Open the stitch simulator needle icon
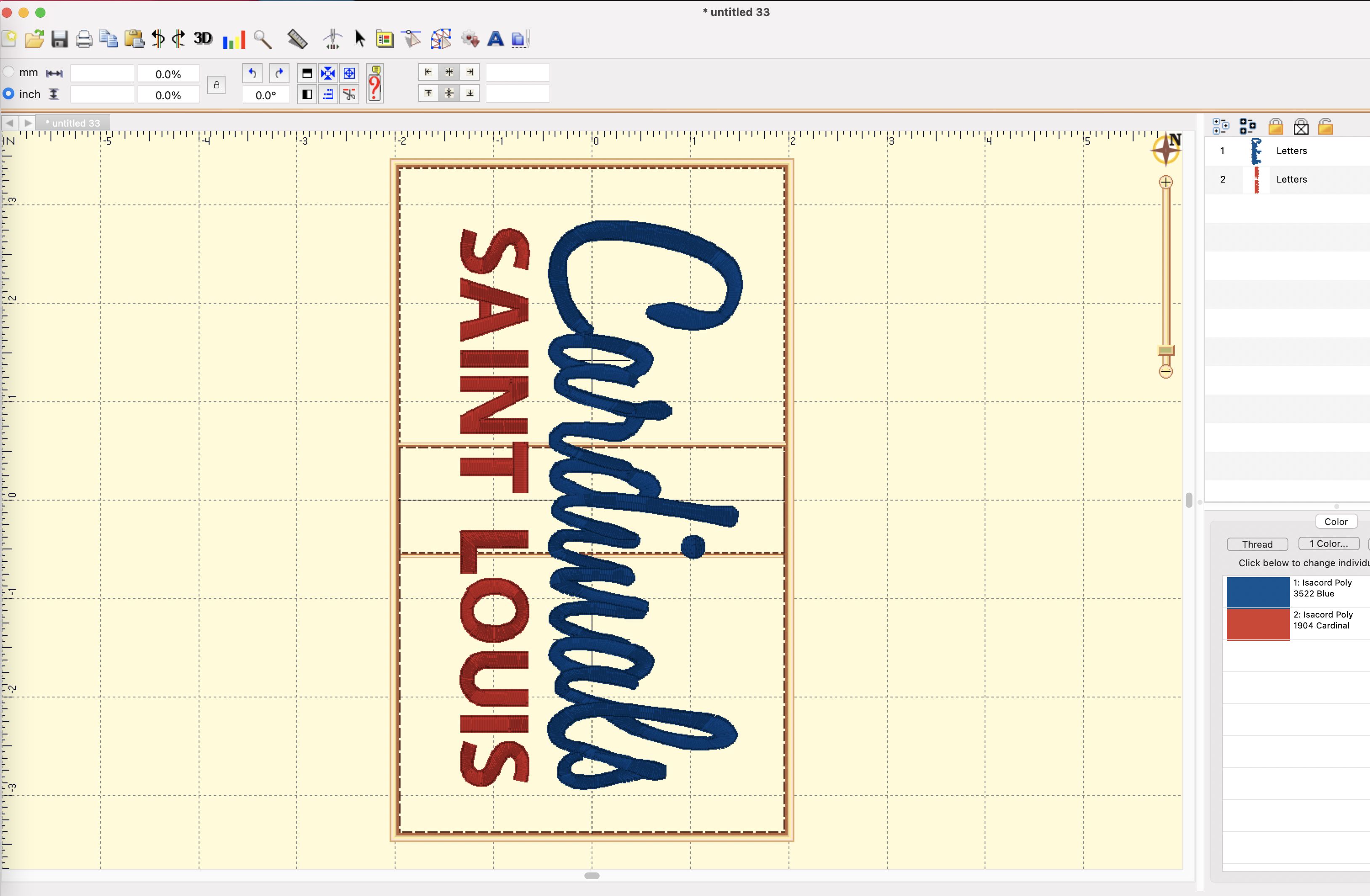Viewport: 1370px width, 896px height. click(x=333, y=39)
